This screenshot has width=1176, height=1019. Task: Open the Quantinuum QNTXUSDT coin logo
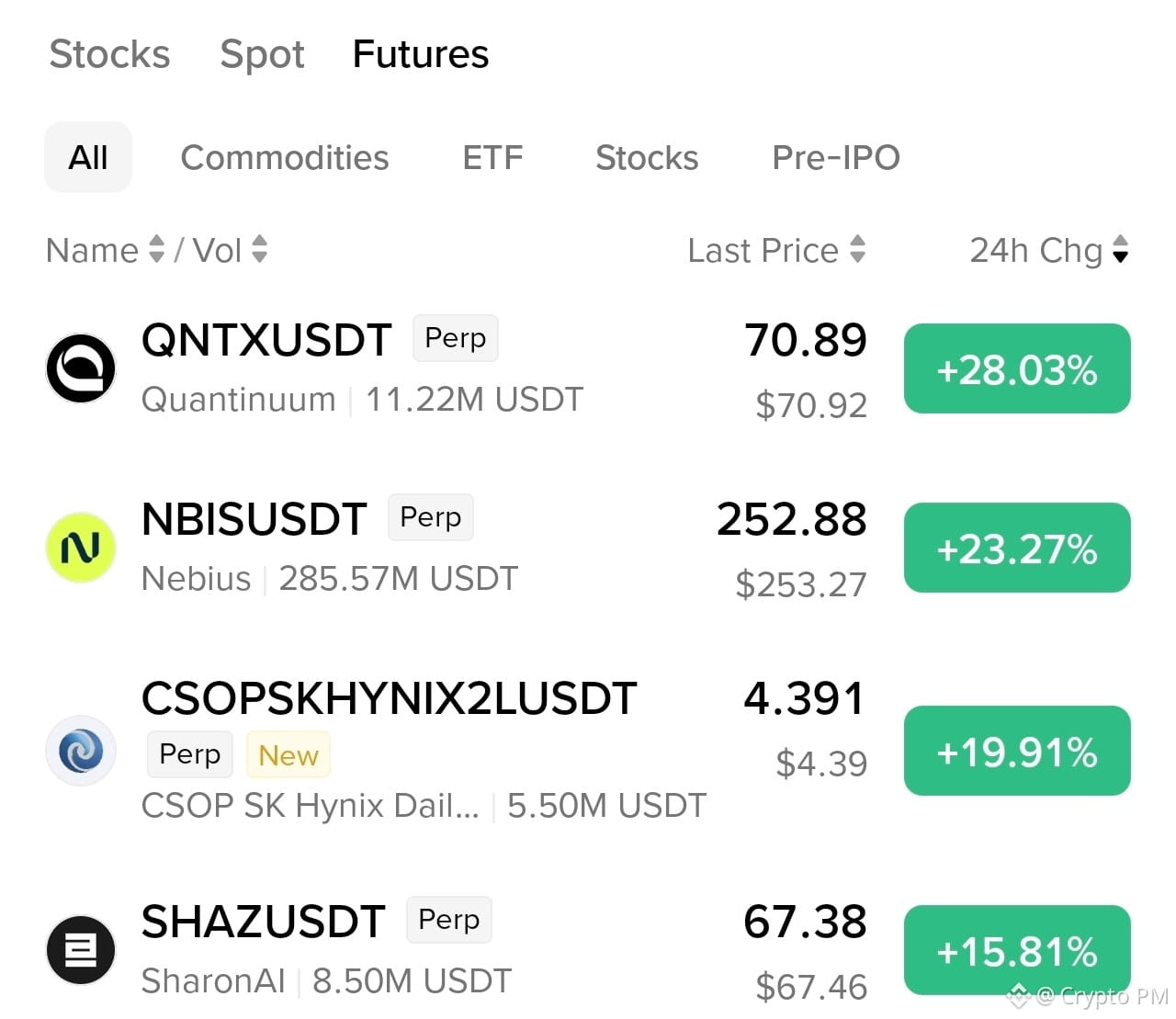point(81,368)
